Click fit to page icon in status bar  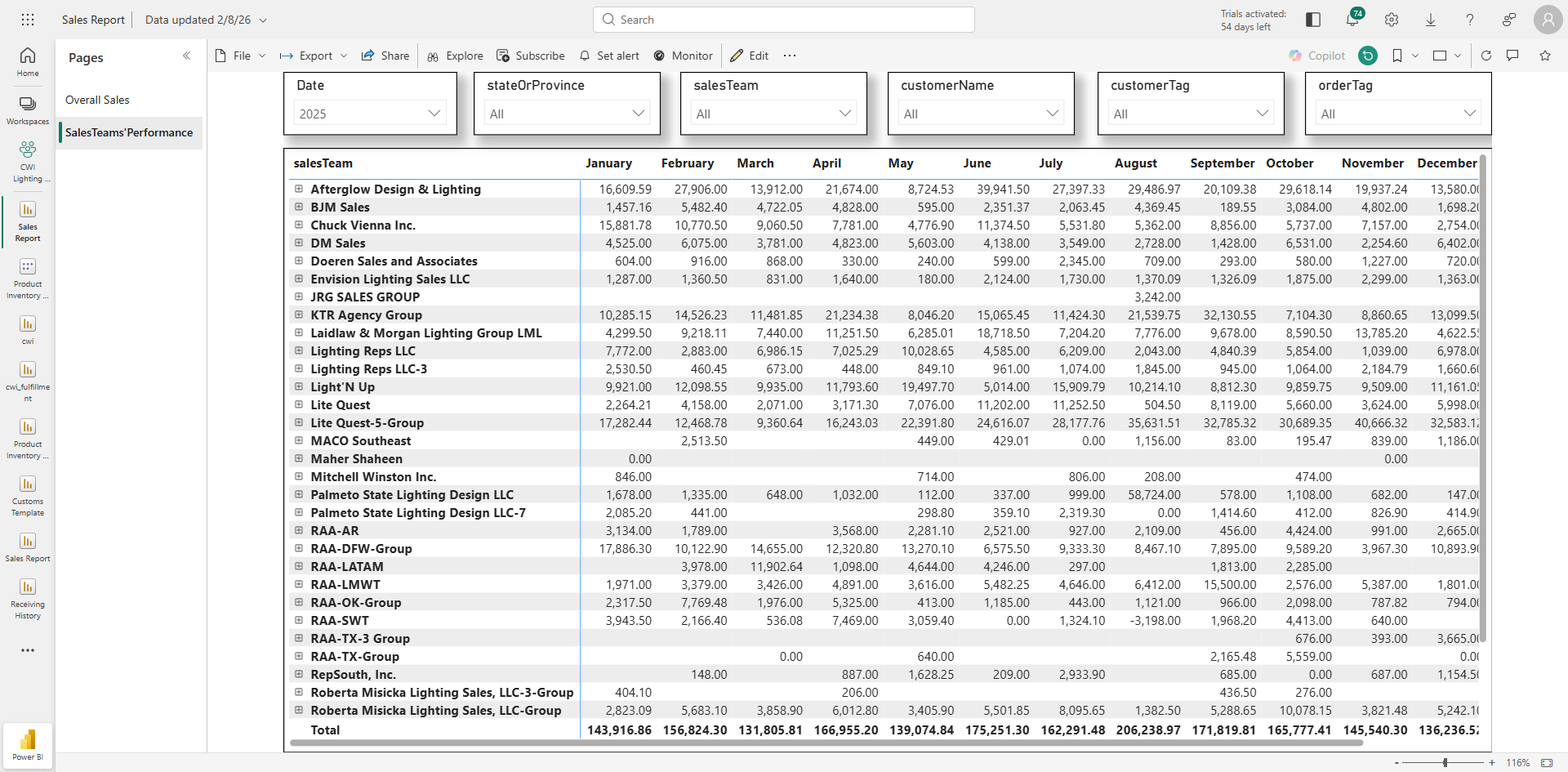pyautogui.click(x=1547, y=762)
